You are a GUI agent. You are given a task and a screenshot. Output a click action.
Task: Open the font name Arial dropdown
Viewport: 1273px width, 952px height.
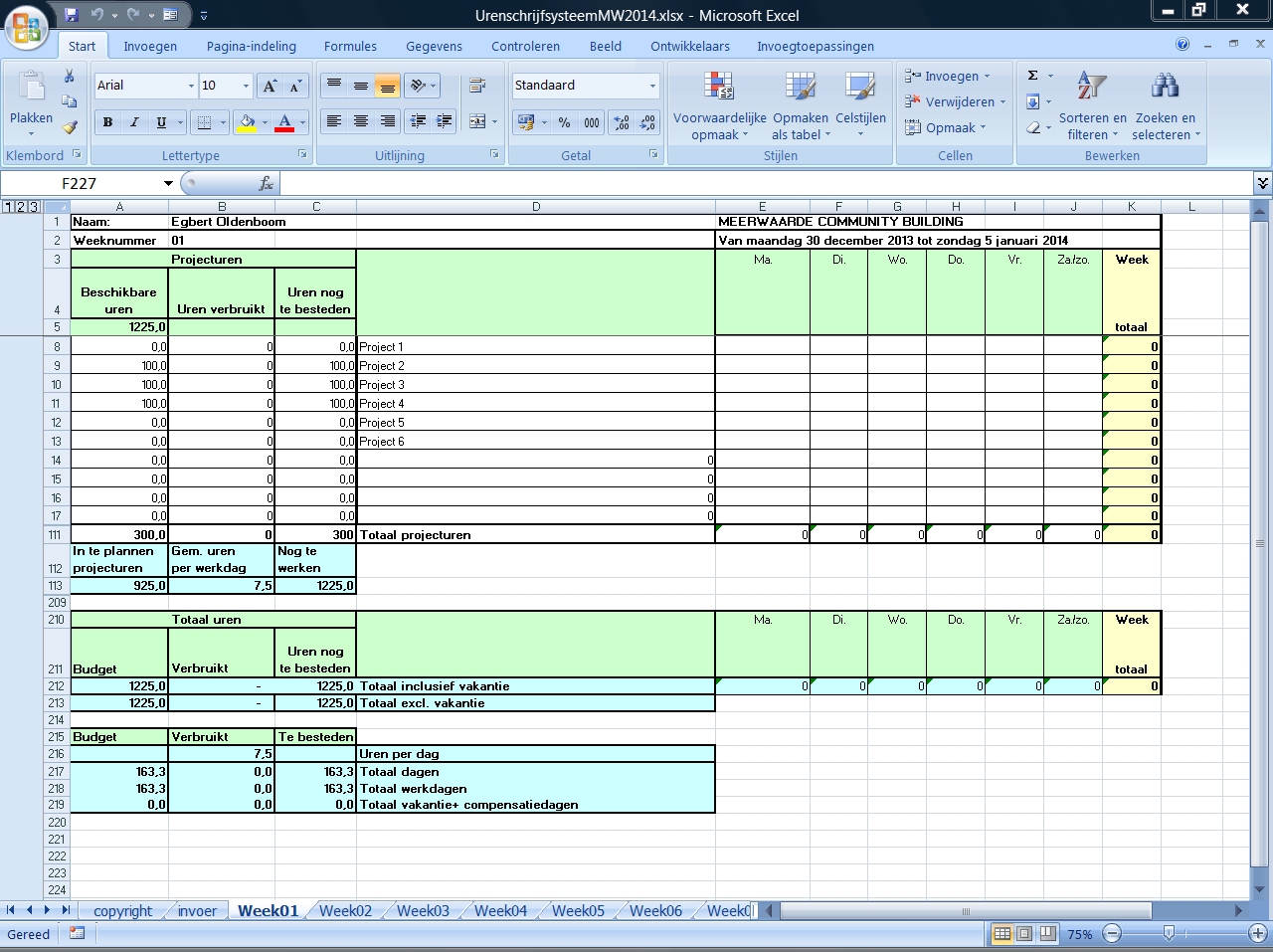(x=191, y=87)
